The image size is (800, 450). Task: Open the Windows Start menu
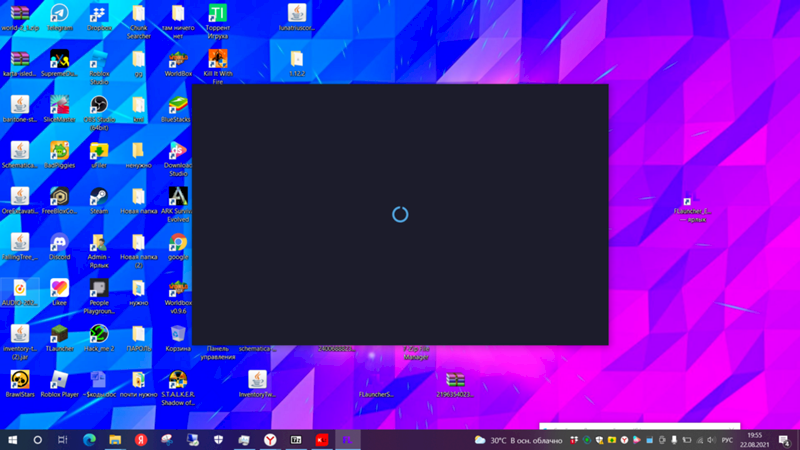(x=13, y=440)
